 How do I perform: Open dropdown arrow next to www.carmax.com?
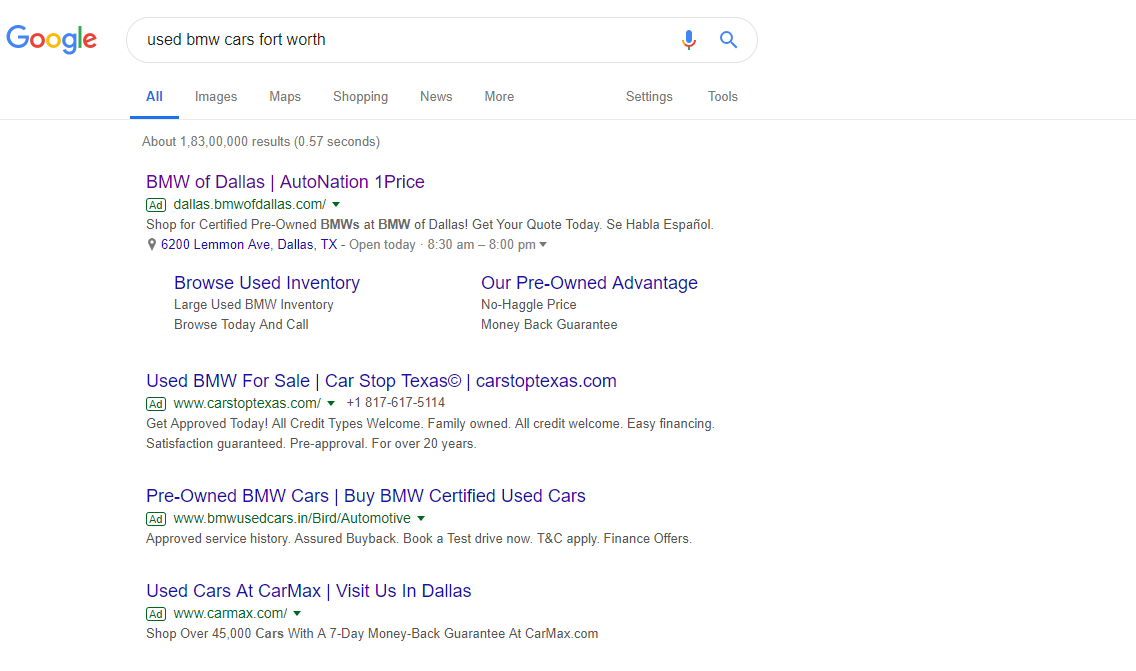click(297, 614)
